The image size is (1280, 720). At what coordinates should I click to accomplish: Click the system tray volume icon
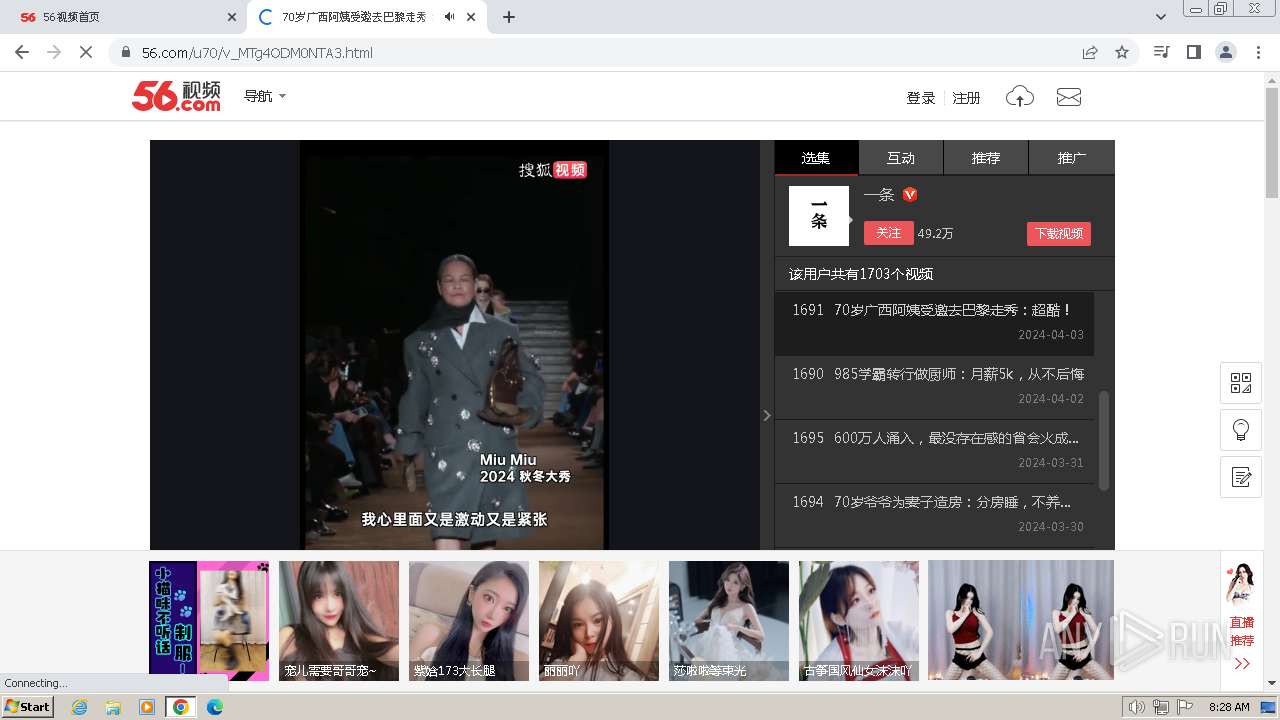pyautogui.click(x=1137, y=707)
